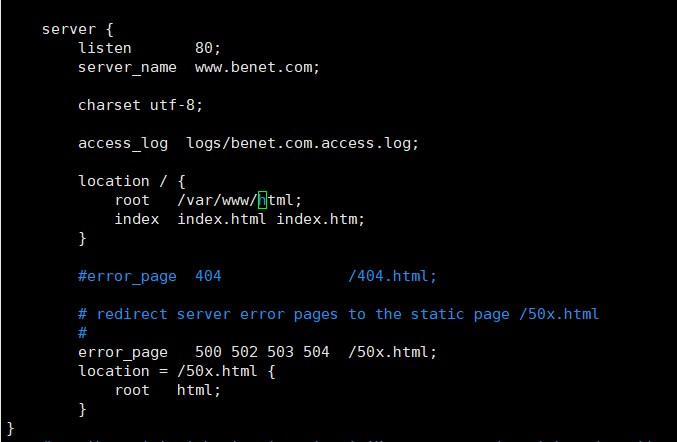
Task: Click the green cursor on html path
Action: (262, 200)
